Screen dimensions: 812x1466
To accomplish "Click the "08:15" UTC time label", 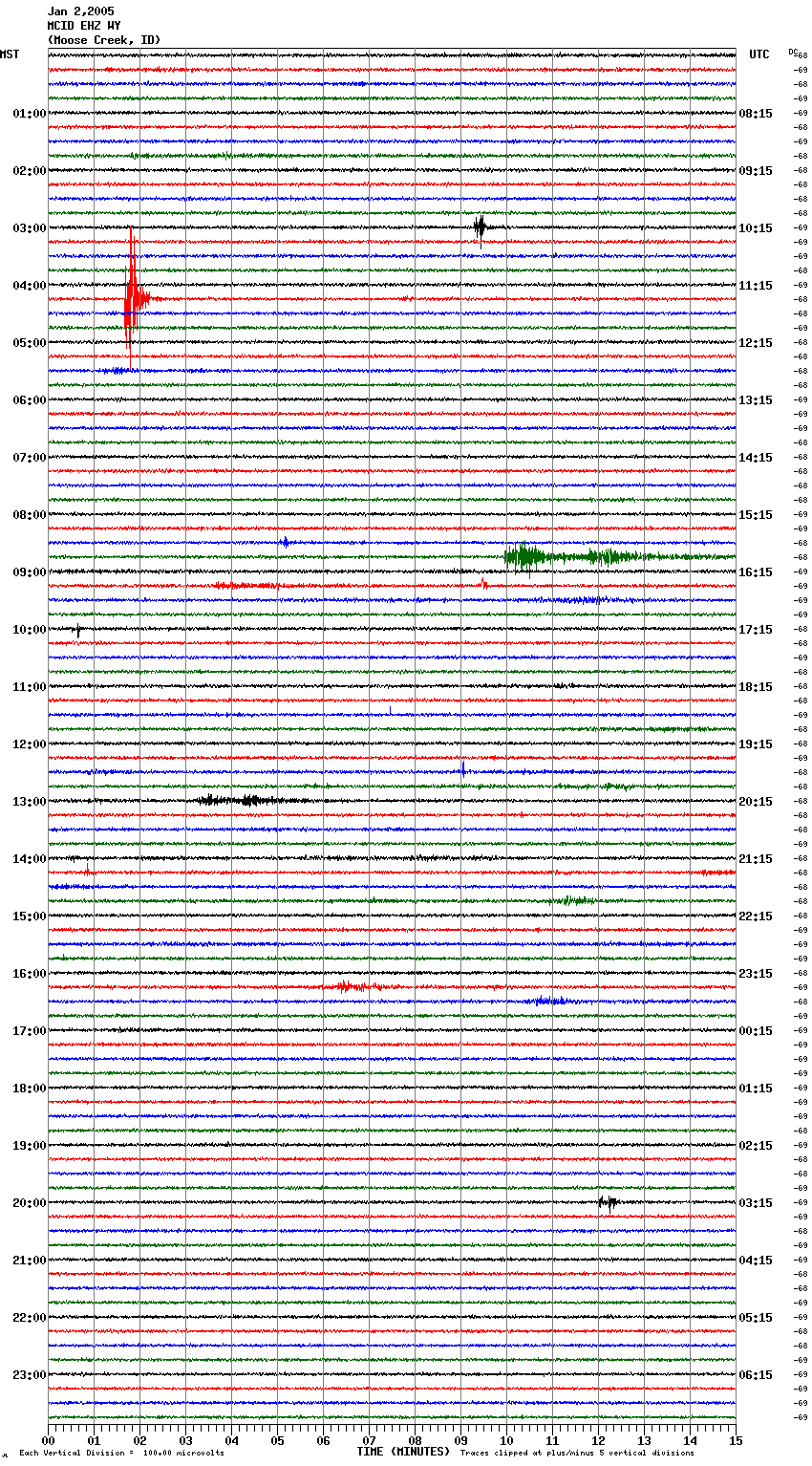I will 756,114.
